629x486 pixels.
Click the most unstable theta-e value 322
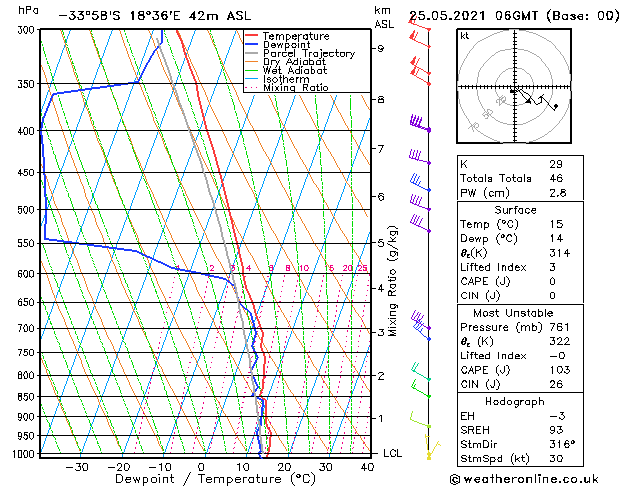click(560, 341)
